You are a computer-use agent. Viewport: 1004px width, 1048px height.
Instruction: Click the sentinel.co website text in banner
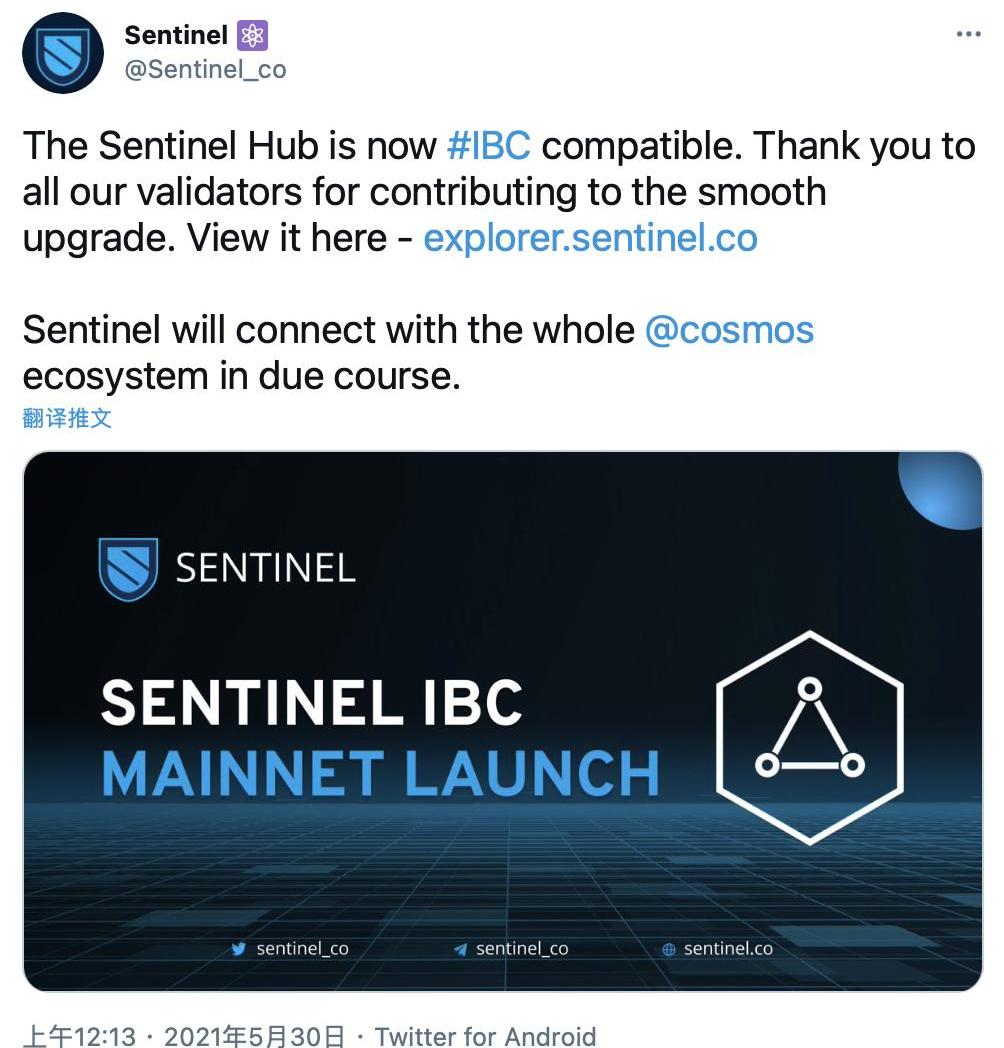728,948
